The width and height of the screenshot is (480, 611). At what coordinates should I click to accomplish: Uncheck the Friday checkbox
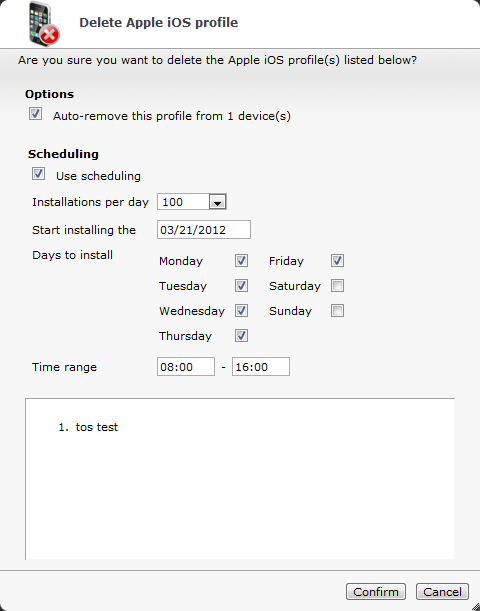[x=337, y=261]
